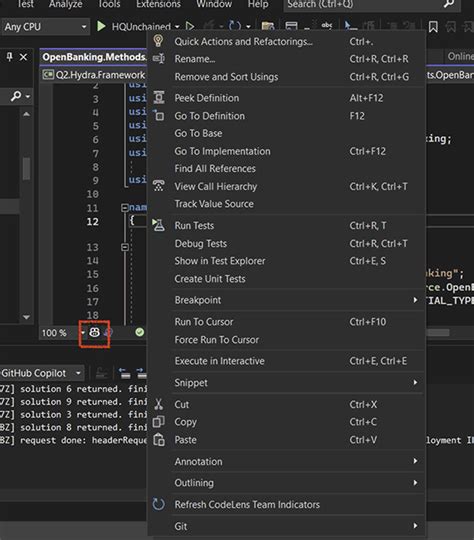
Task: Click the GitHub Copilot status icon
Action: [94, 332]
